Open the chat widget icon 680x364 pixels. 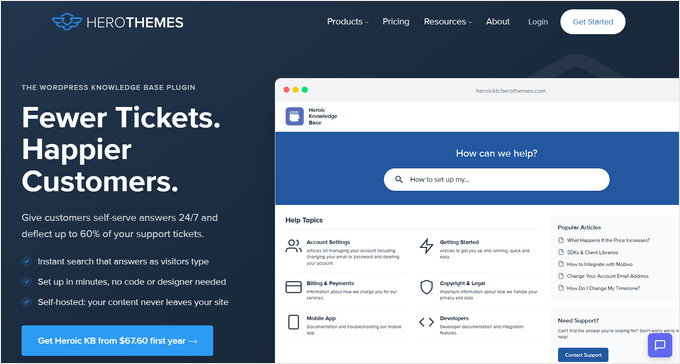click(660, 345)
